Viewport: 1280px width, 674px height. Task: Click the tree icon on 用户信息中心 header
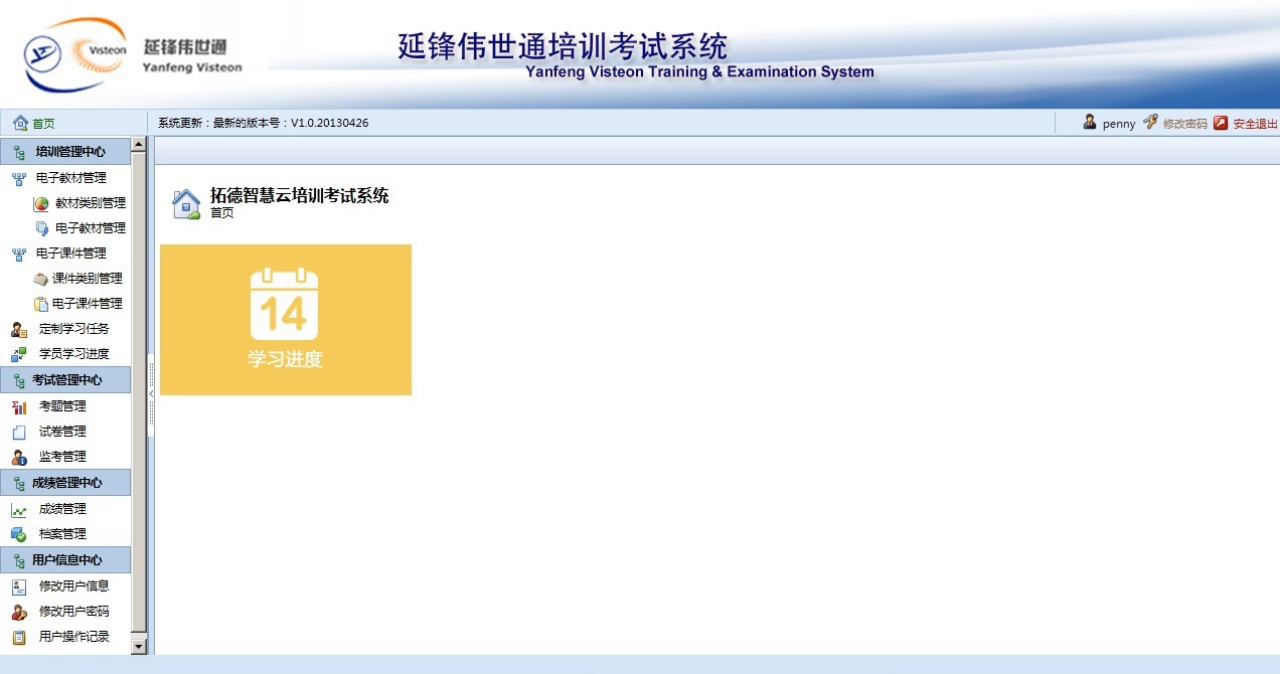[19, 560]
